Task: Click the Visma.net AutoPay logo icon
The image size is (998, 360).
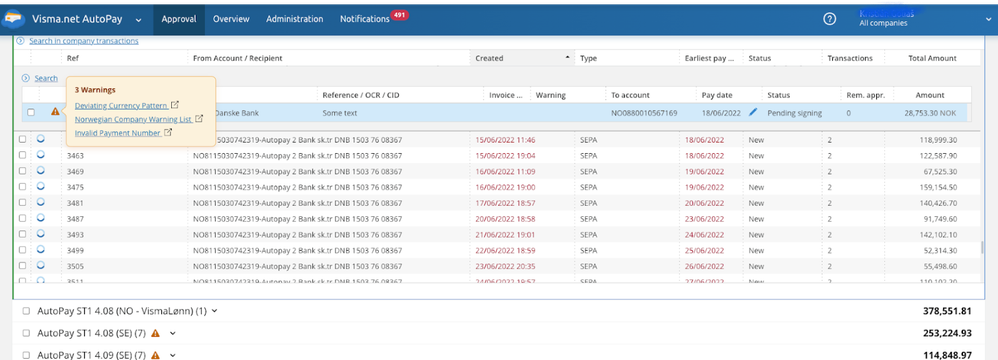Action: [x=12, y=19]
